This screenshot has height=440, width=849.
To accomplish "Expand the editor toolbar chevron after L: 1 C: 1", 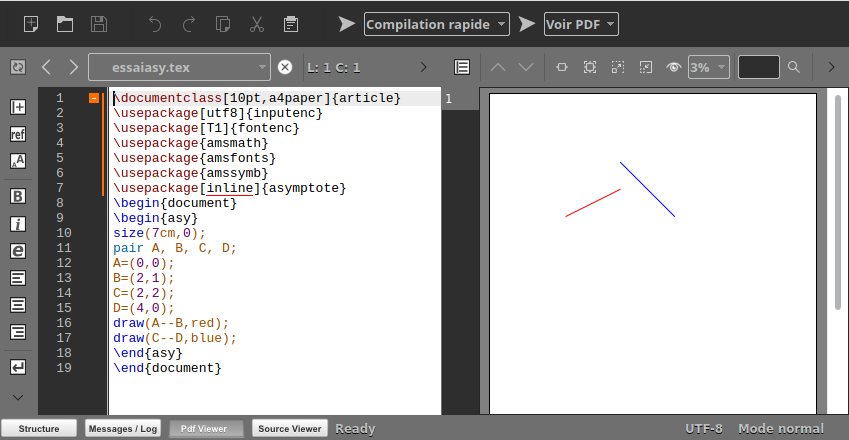I will coord(423,67).
